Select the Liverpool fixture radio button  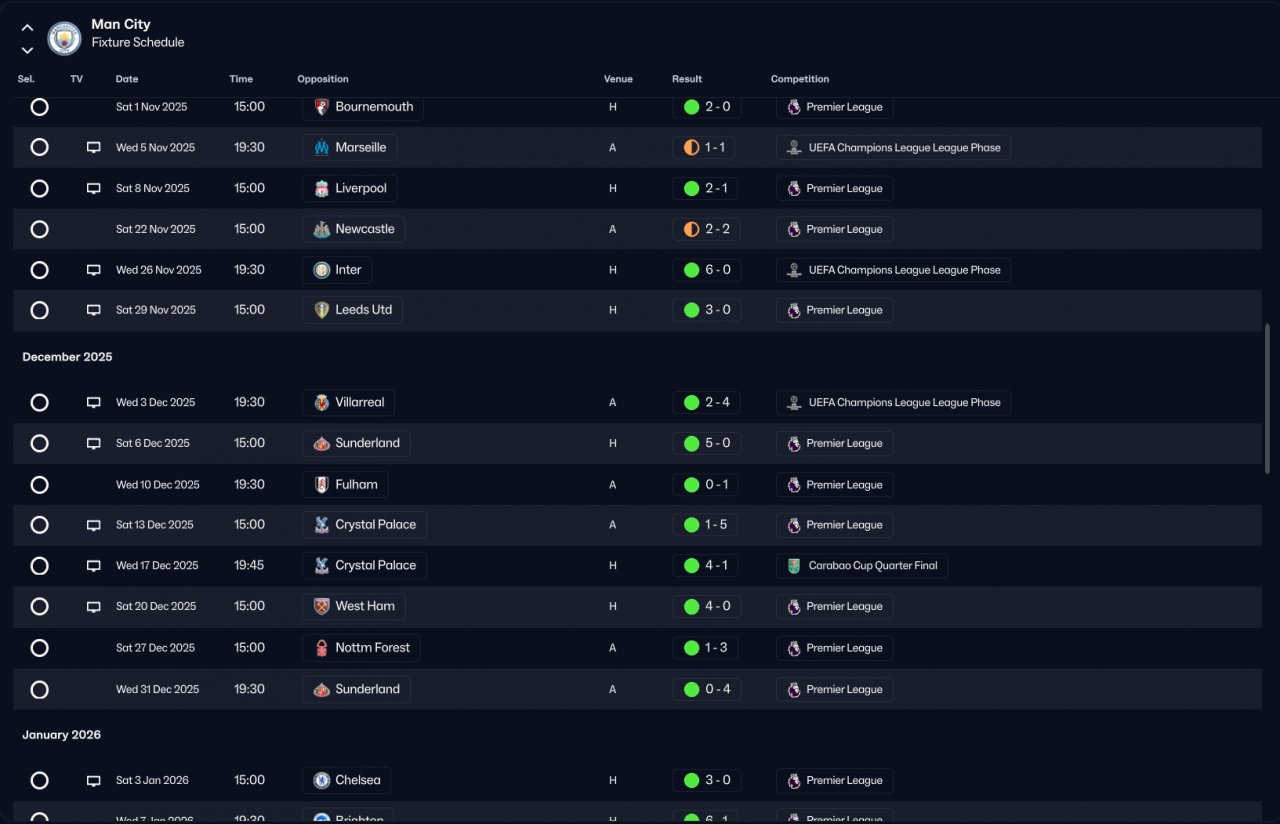coord(39,188)
